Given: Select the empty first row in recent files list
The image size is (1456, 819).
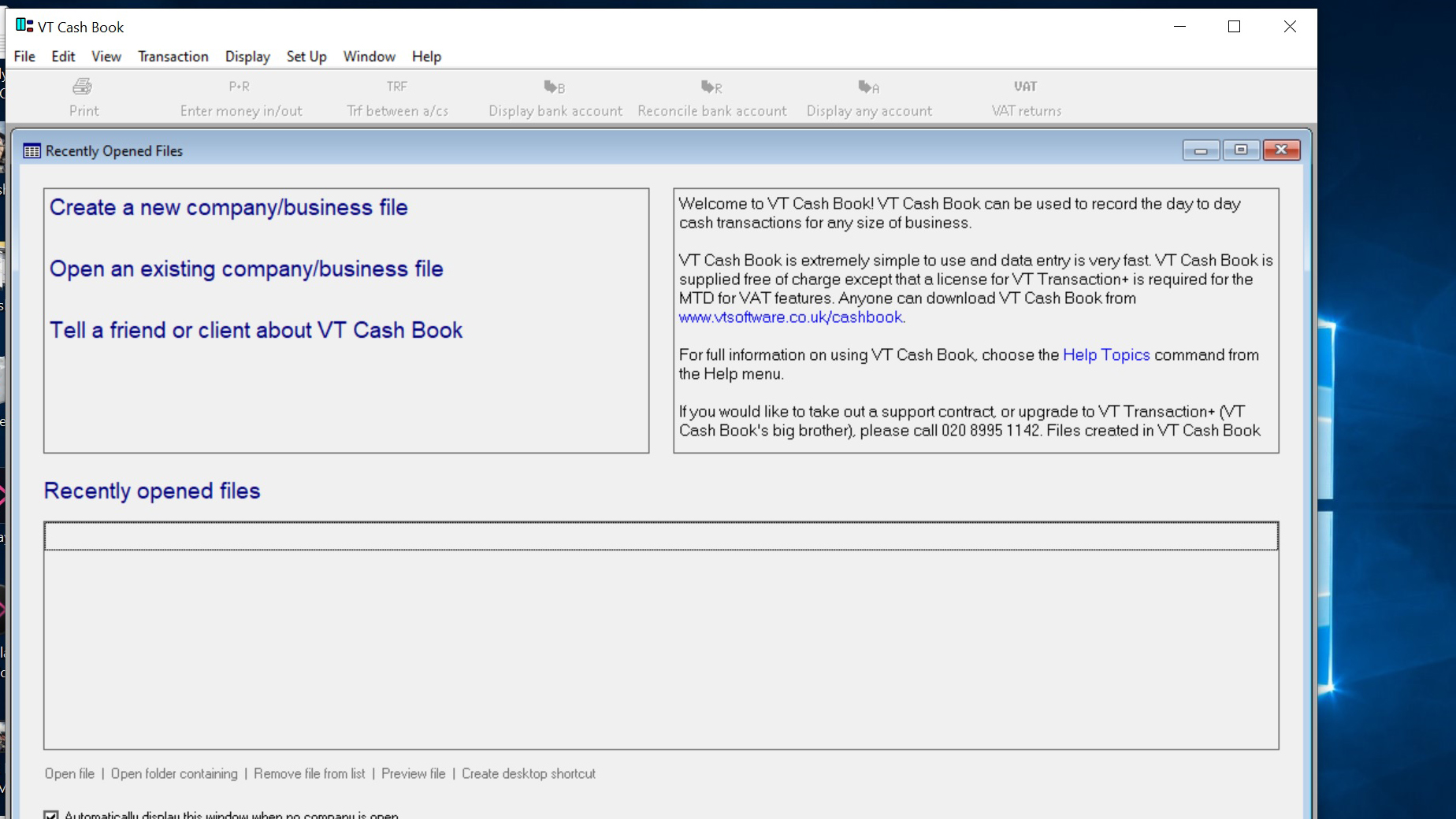Looking at the screenshot, I should tap(661, 536).
